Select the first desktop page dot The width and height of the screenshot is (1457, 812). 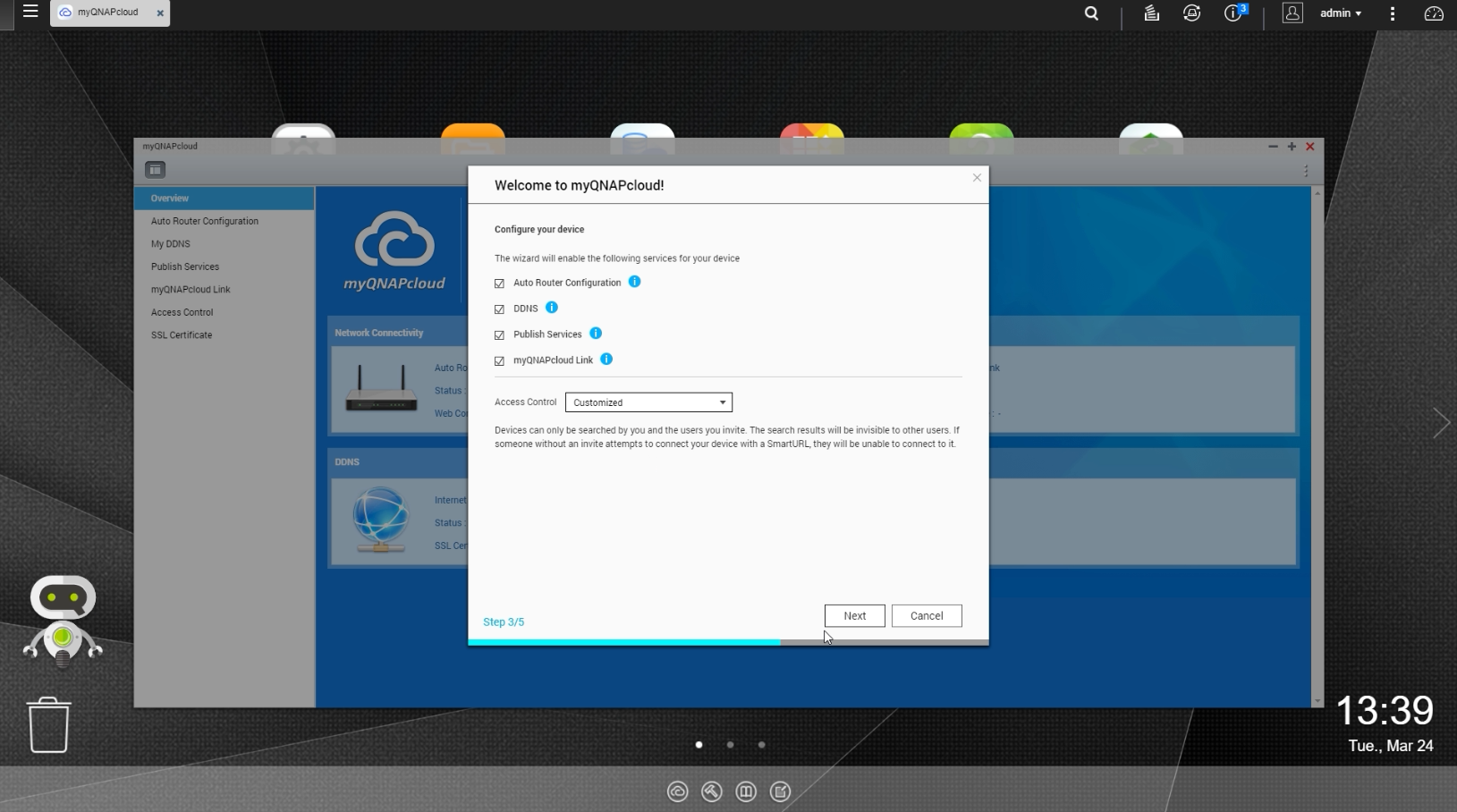click(x=699, y=745)
